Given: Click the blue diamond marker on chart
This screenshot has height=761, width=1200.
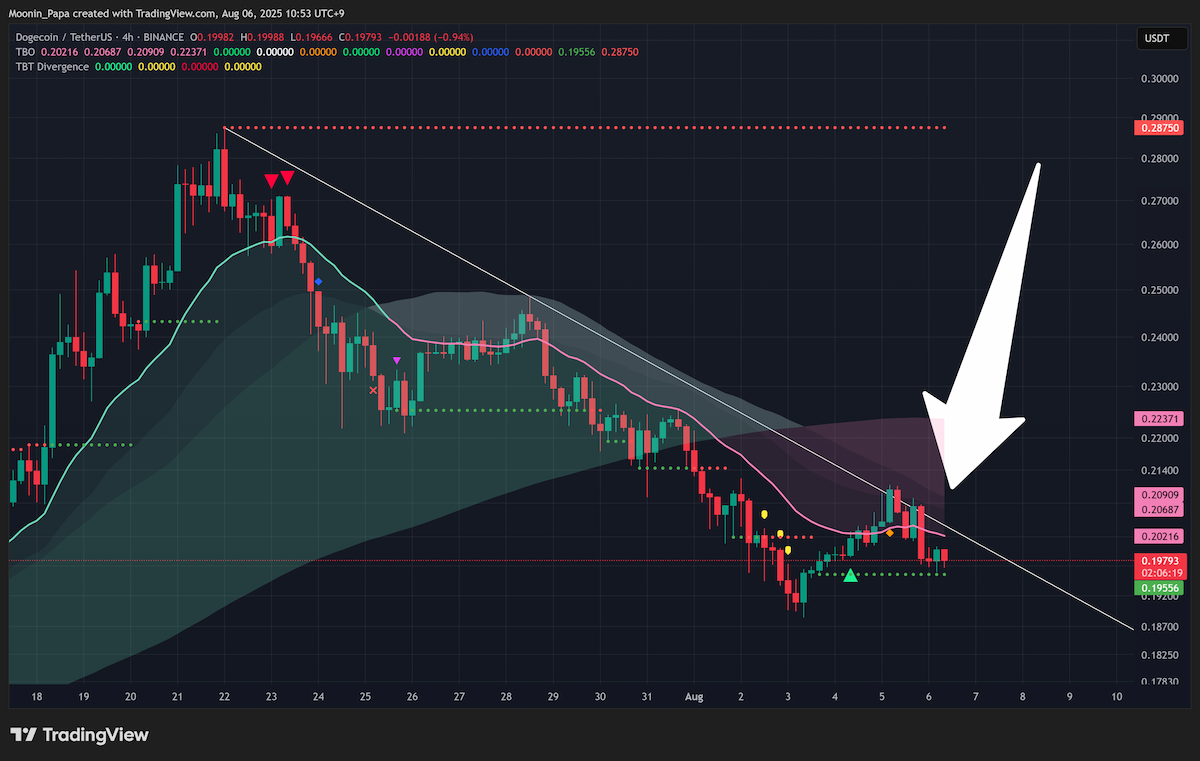Looking at the screenshot, I should point(318,282).
